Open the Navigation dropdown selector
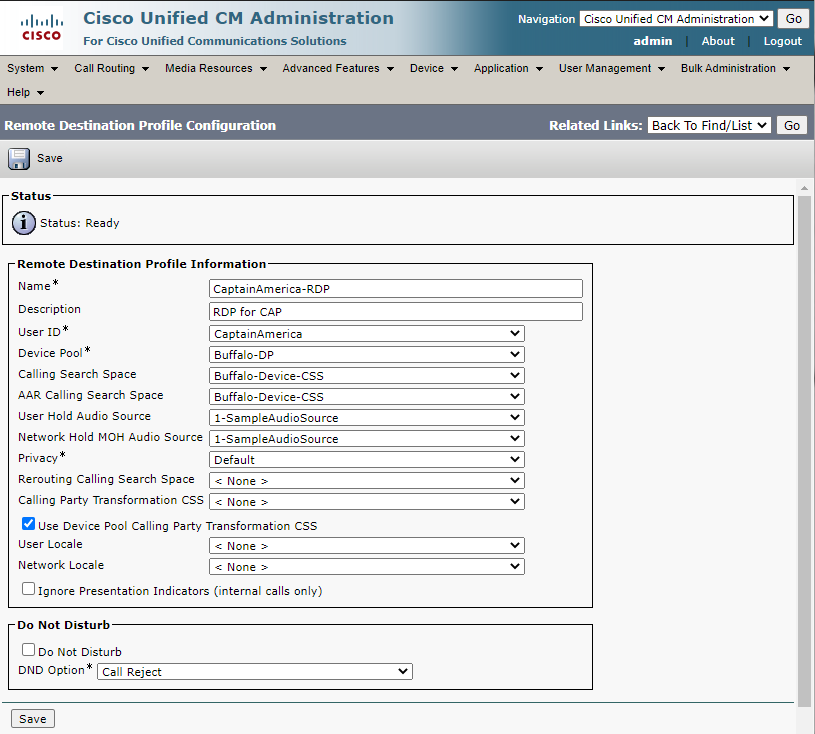This screenshot has width=815, height=734. [x=676, y=19]
